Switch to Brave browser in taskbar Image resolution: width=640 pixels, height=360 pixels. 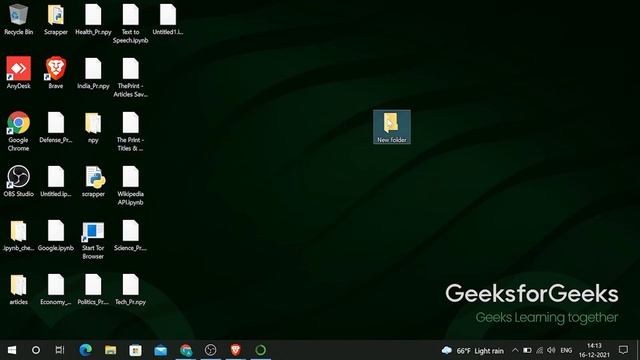point(236,350)
